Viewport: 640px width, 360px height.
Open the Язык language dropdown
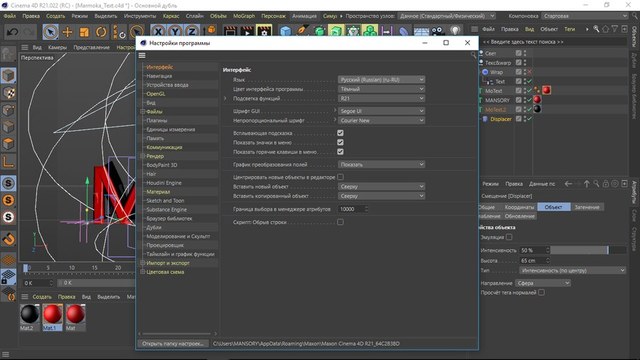point(381,80)
